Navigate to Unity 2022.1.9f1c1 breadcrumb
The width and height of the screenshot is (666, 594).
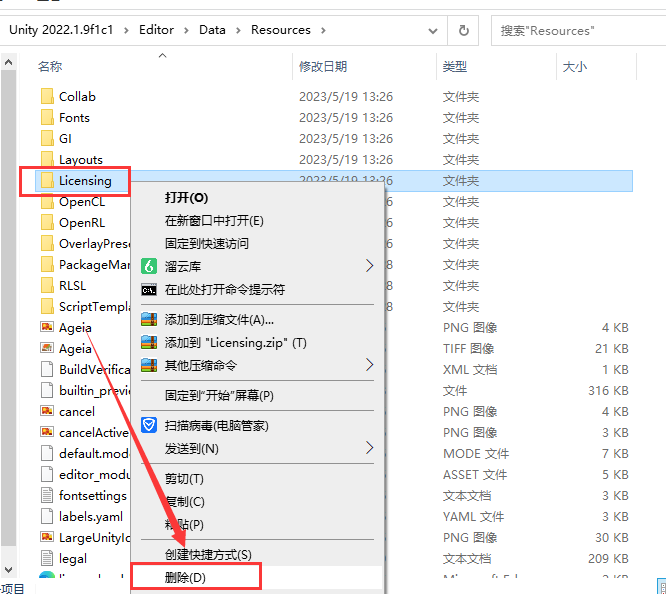pos(61,30)
